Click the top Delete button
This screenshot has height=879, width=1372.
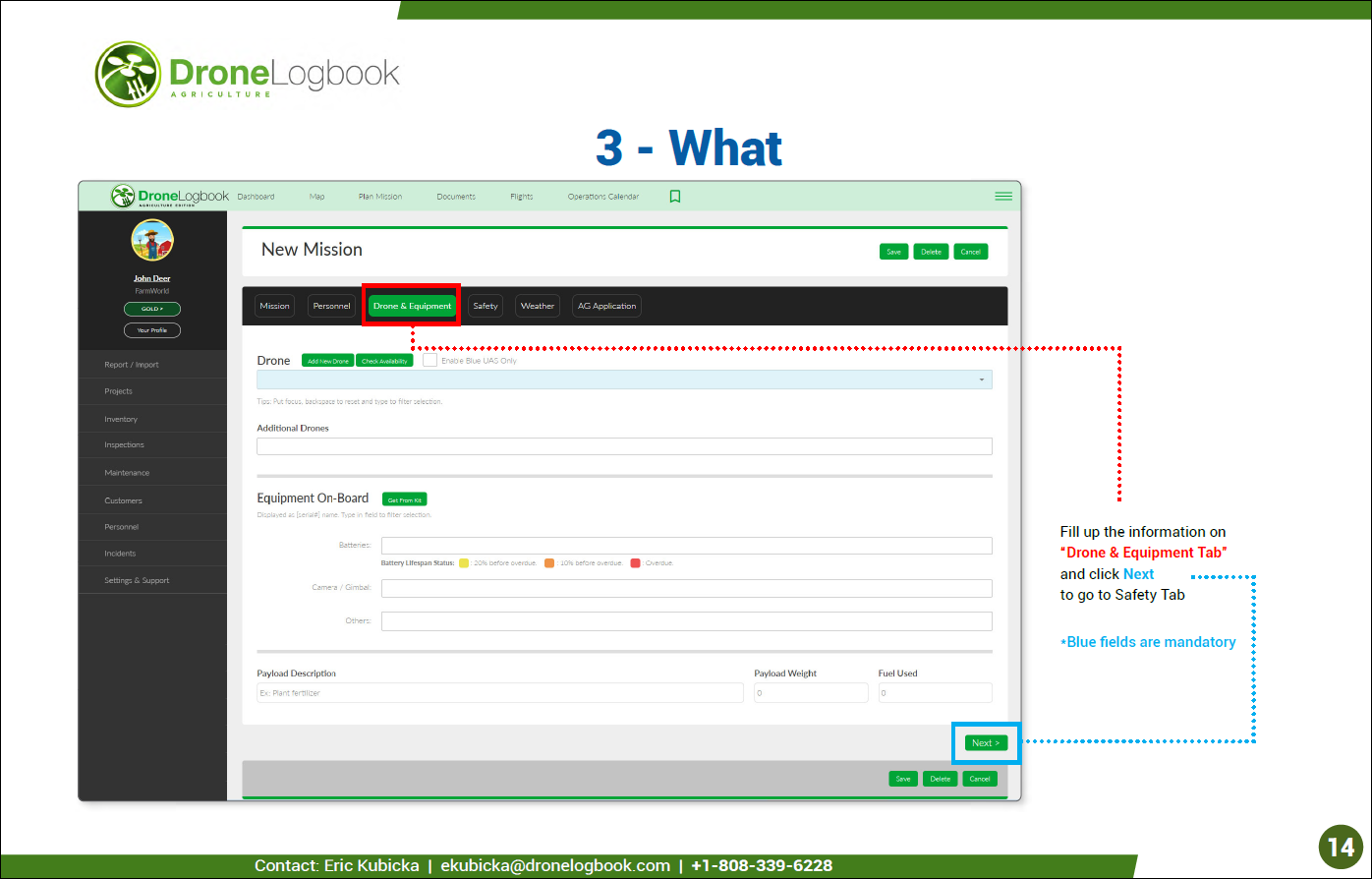point(931,252)
